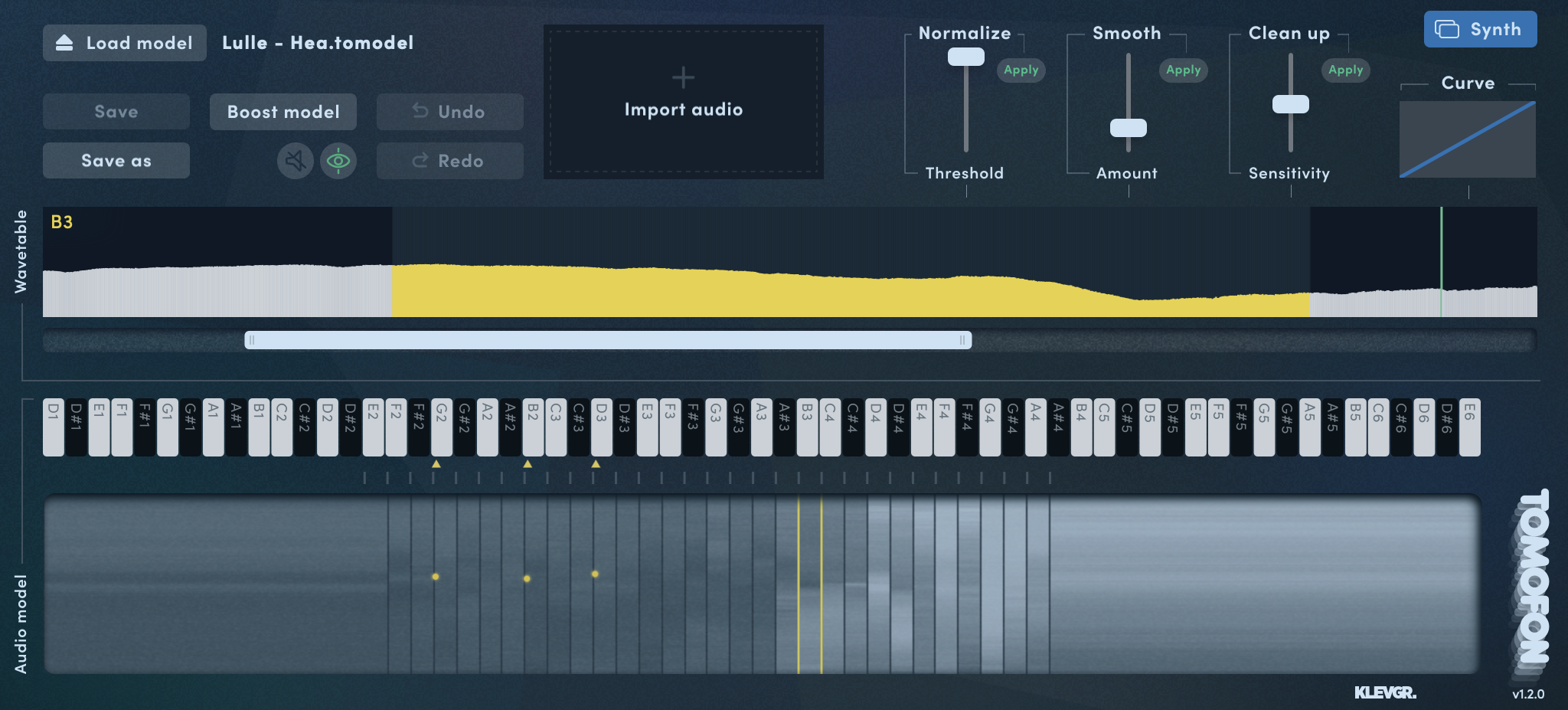Click the Smooth Amount slider handle
This screenshot has height=710, width=1568.
(x=1129, y=128)
